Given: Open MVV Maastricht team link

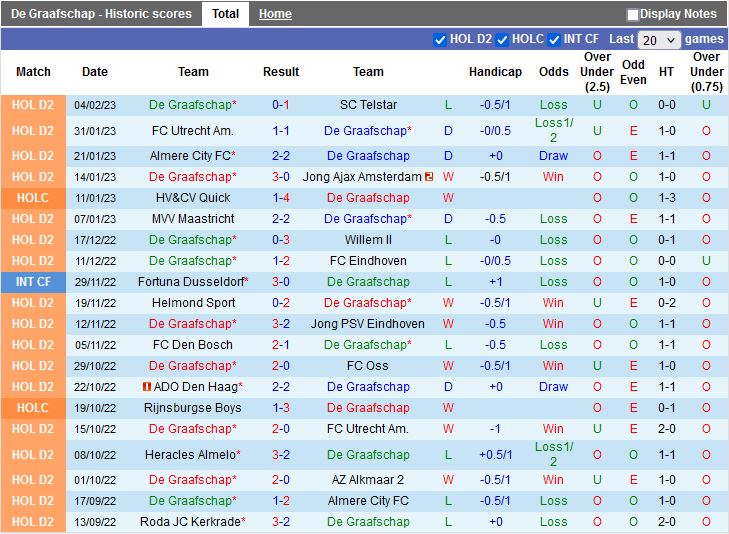Looking at the screenshot, I should coord(193,218).
